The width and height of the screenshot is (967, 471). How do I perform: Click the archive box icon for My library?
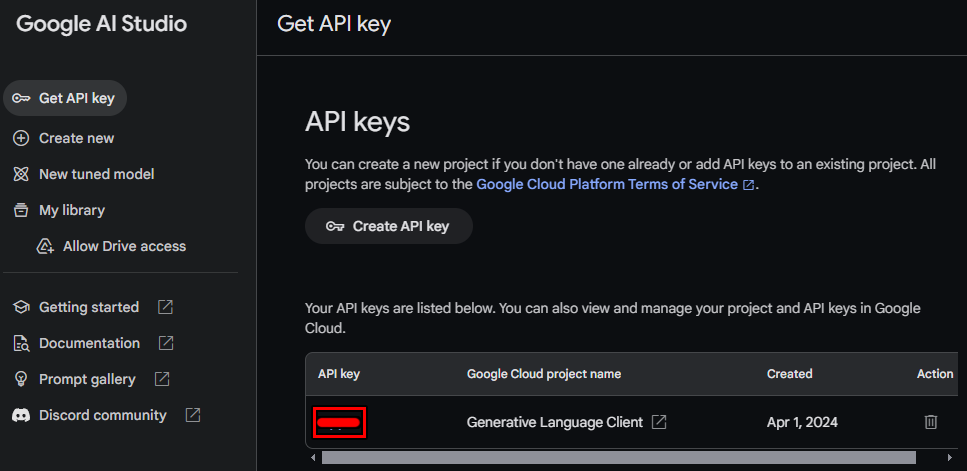click(21, 210)
